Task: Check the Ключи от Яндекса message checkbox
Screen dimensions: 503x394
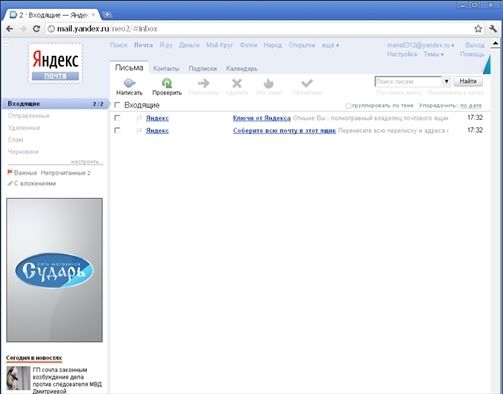Action: pyautogui.click(x=117, y=118)
